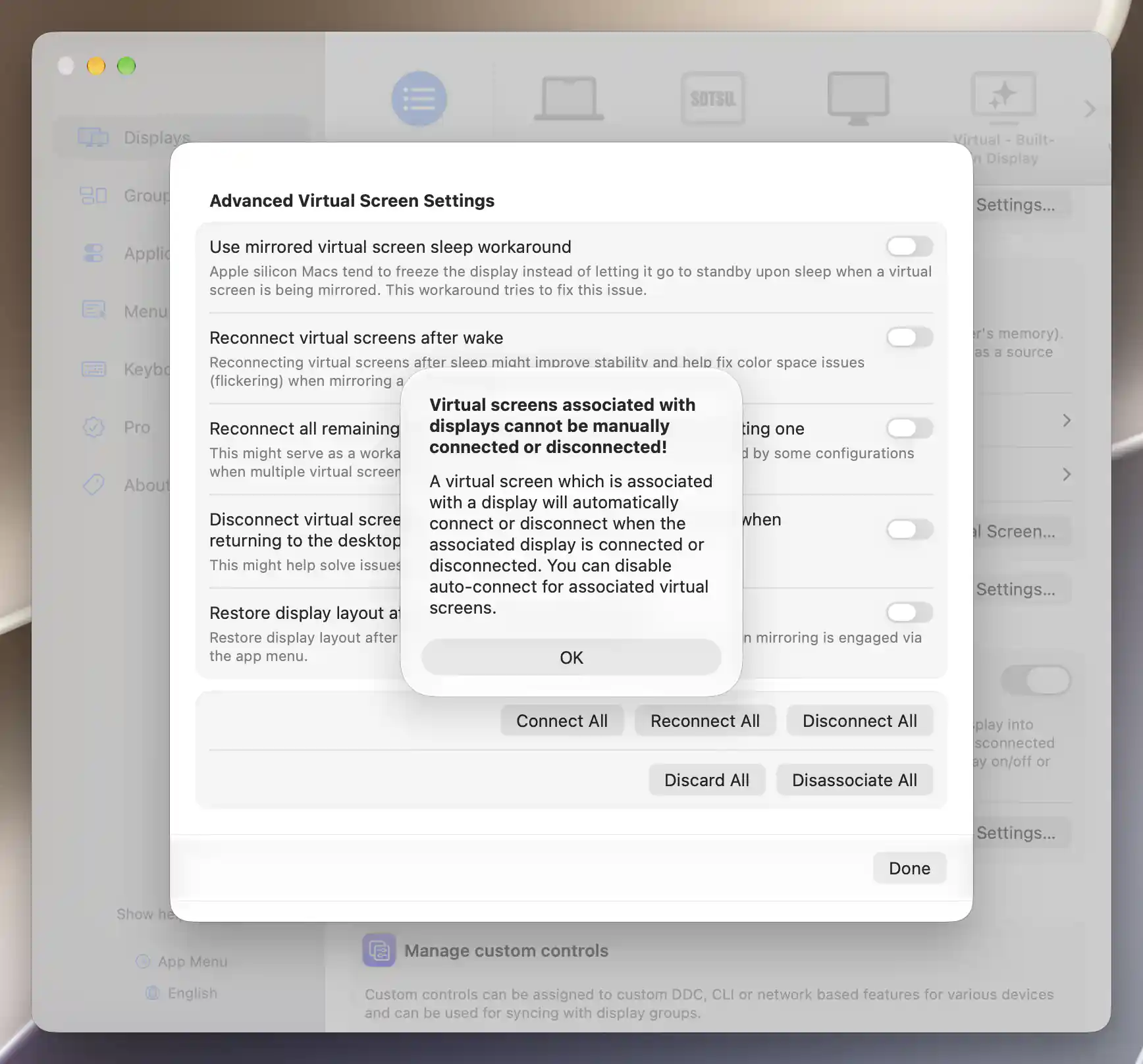Select the all-displays list icon in toolbar
The image size is (1143, 1064).
pyautogui.click(x=419, y=99)
